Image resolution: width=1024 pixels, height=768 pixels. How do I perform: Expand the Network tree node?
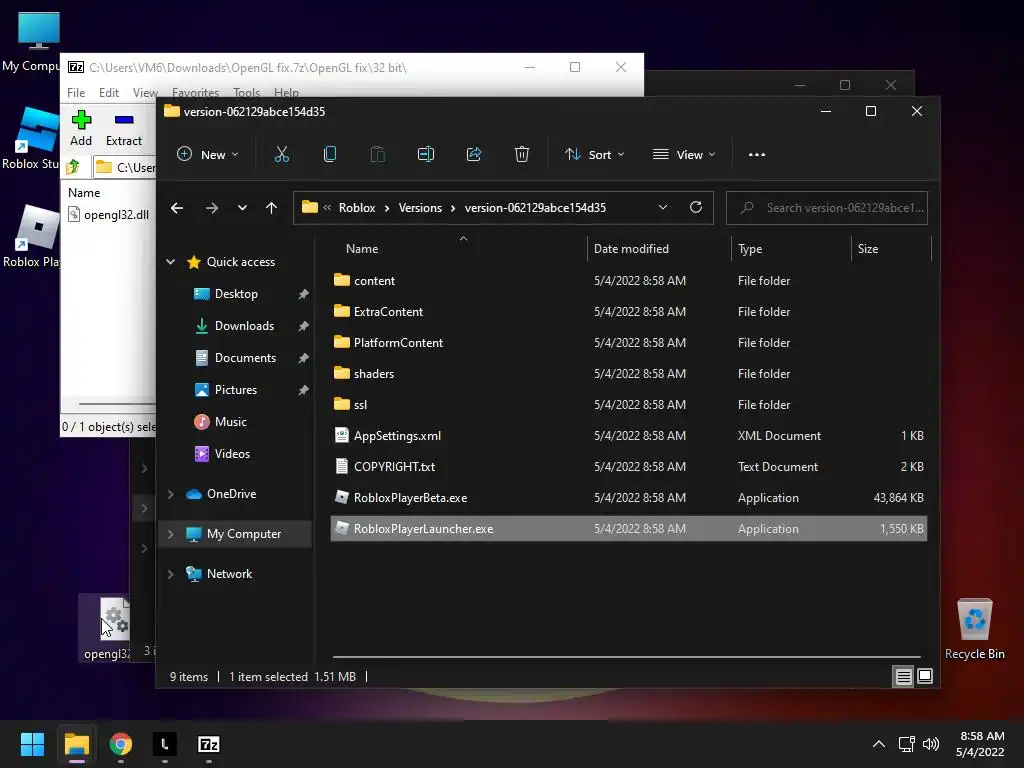tap(170, 574)
